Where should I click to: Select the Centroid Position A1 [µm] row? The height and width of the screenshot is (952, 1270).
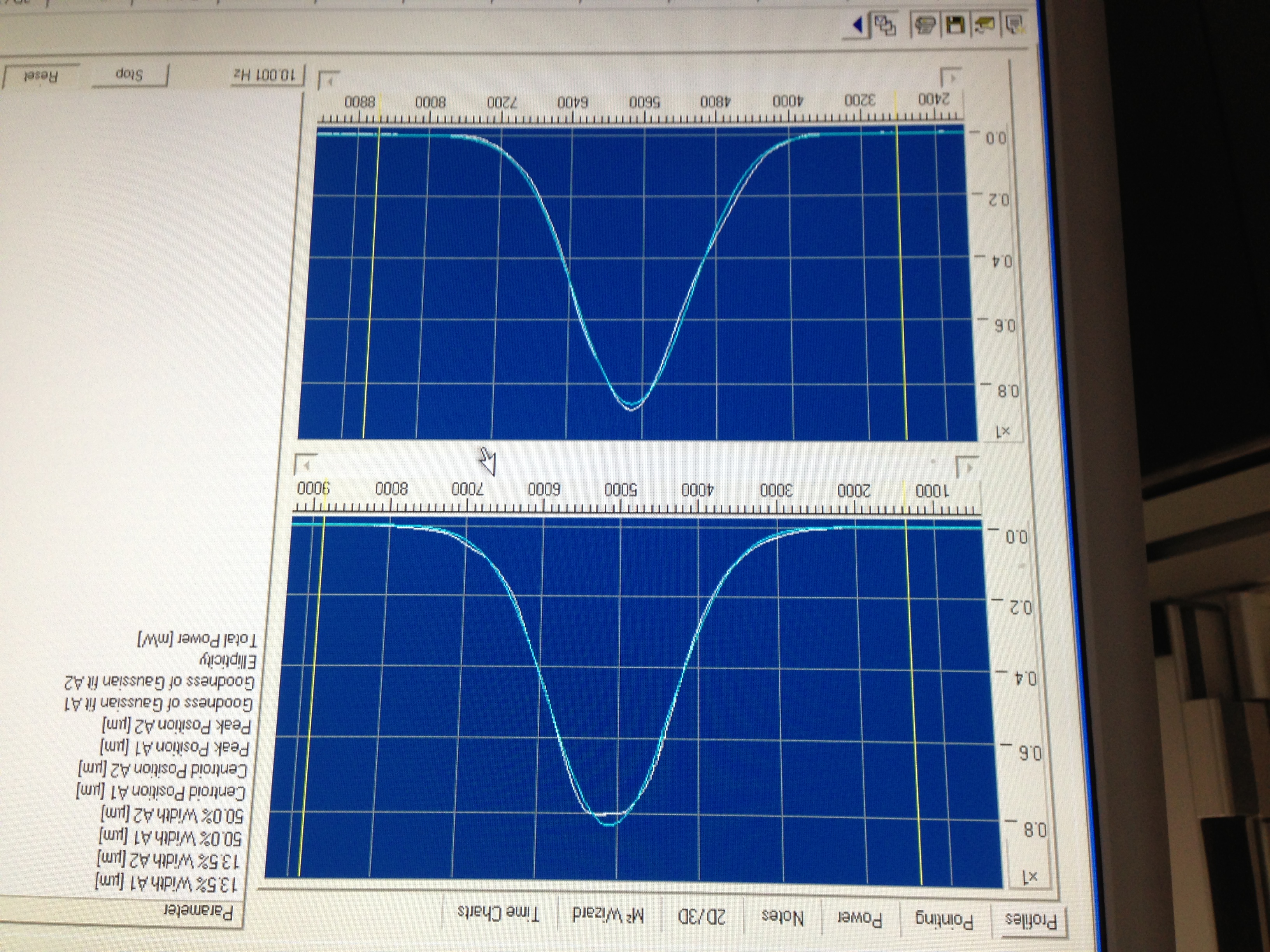[161, 792]
